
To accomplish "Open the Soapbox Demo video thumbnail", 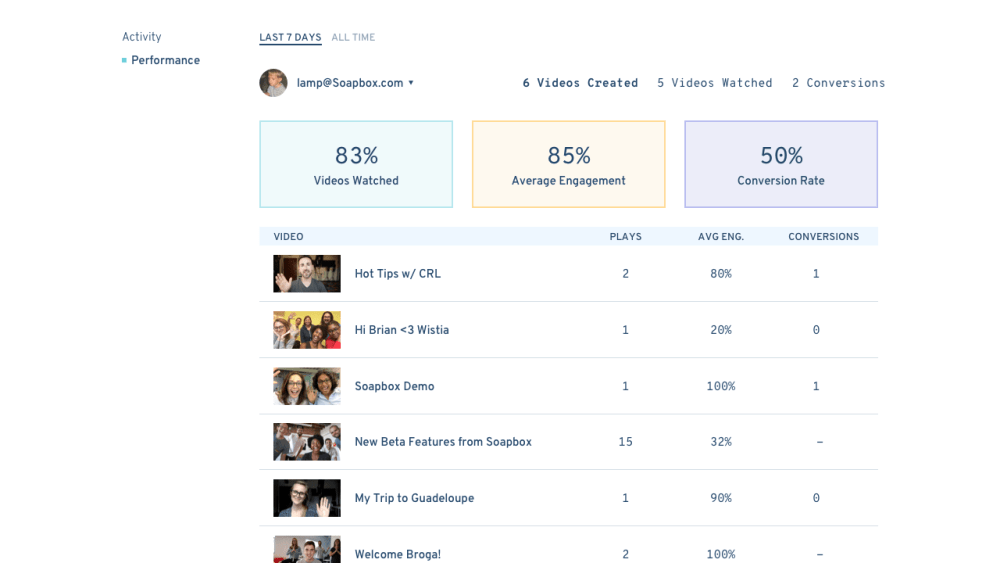I will (x=307, y=386).
